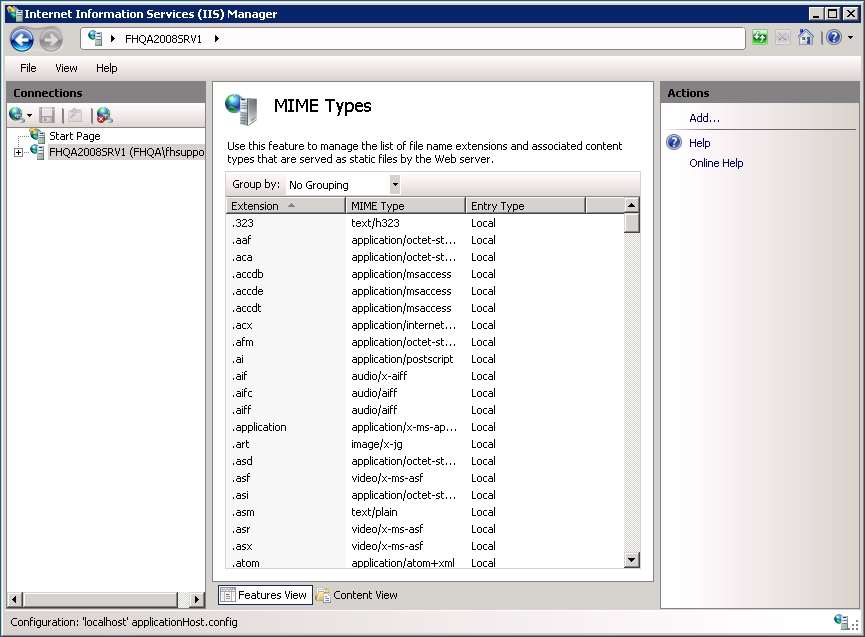Click FHQA2008SRV1 in the address bar
865x637 pixels.
[x=163, y=39]
